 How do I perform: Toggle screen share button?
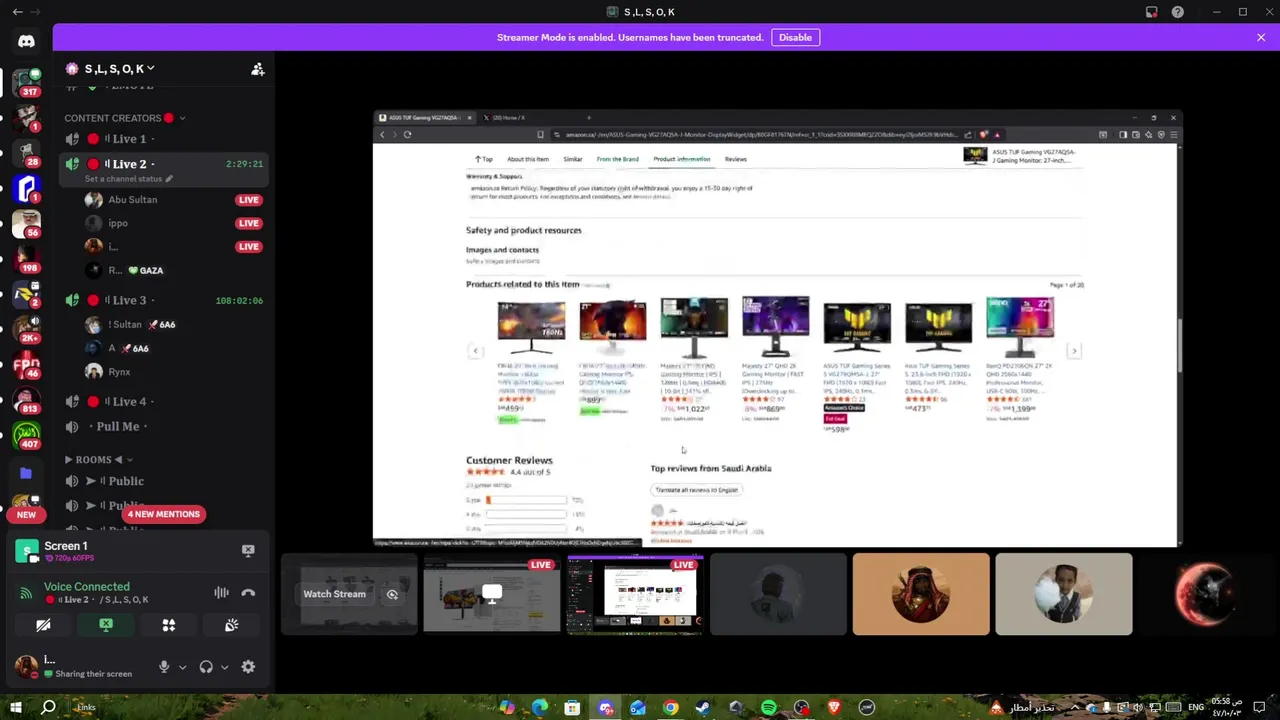[106, 625]
